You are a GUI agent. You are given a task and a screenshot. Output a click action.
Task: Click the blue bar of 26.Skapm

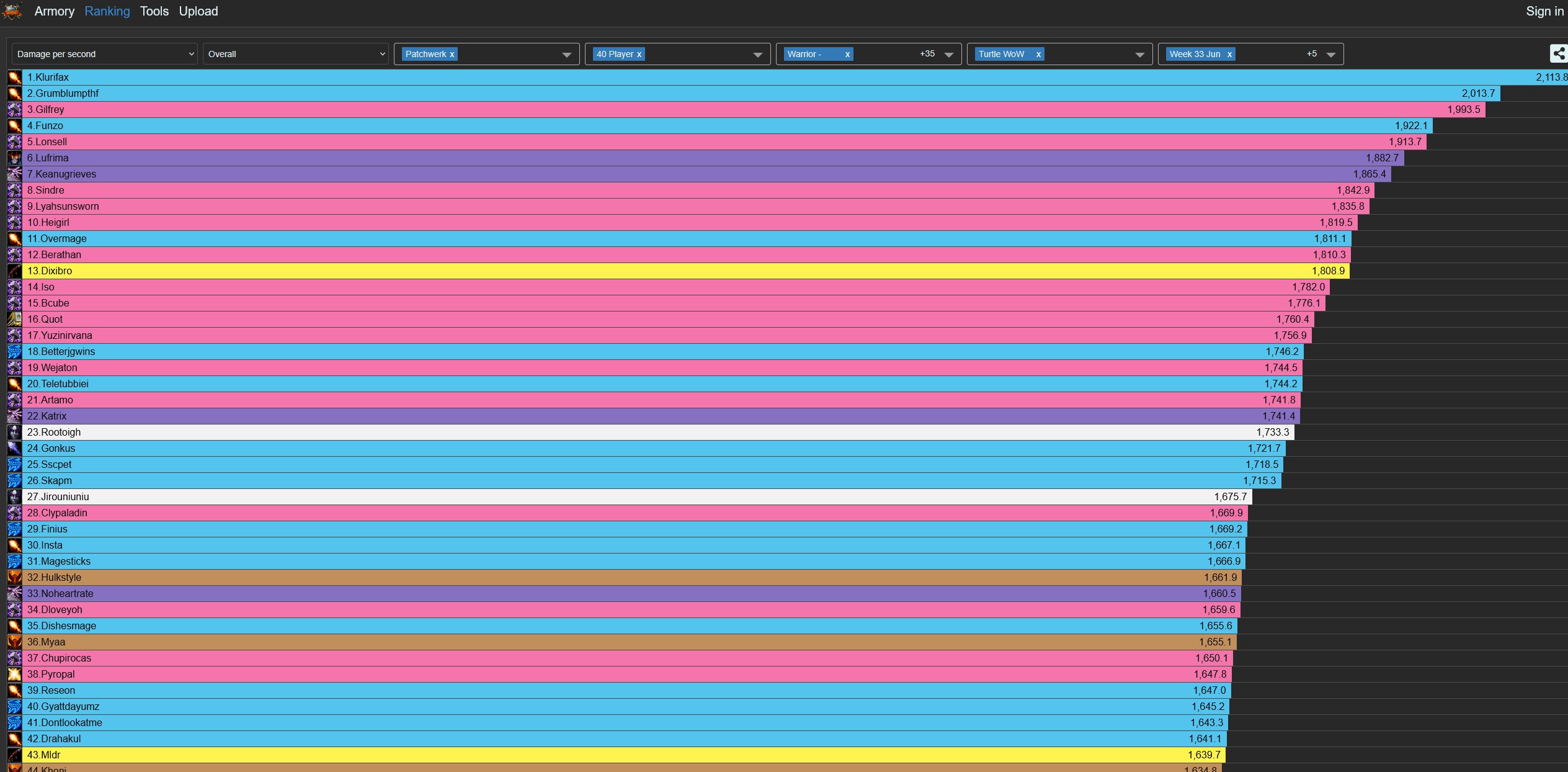(652, 481)
